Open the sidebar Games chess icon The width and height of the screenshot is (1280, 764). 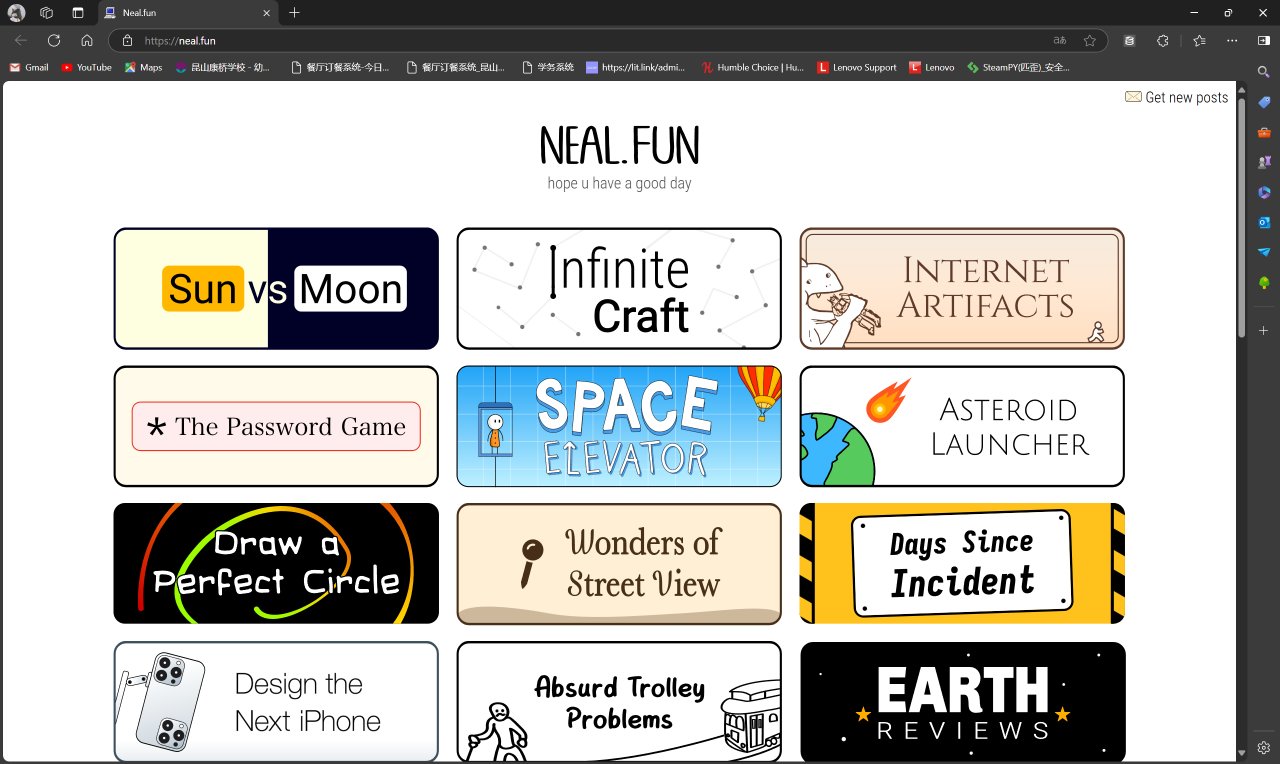(x=1264, y=162)
